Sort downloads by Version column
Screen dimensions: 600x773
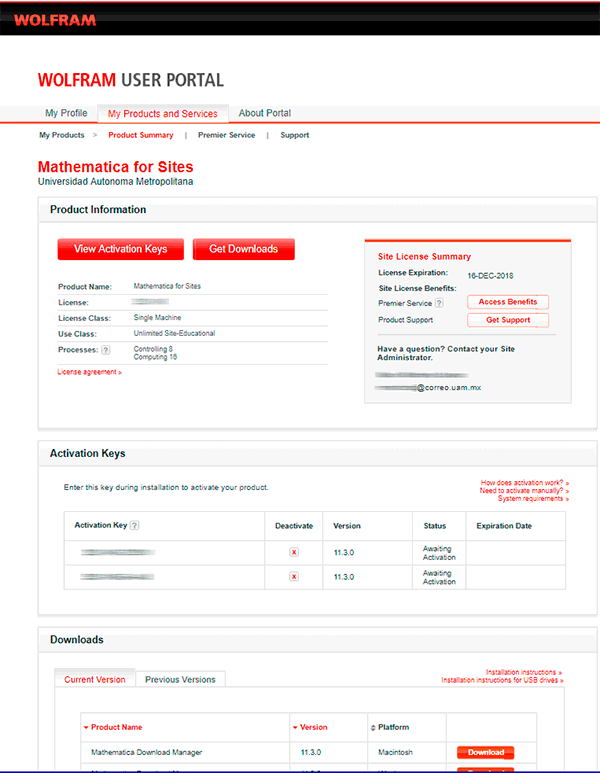point(311,727)
